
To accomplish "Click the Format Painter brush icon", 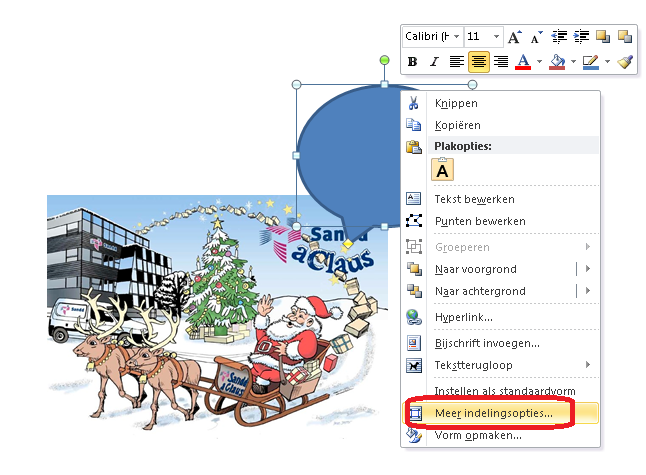I will click(625, 62).
